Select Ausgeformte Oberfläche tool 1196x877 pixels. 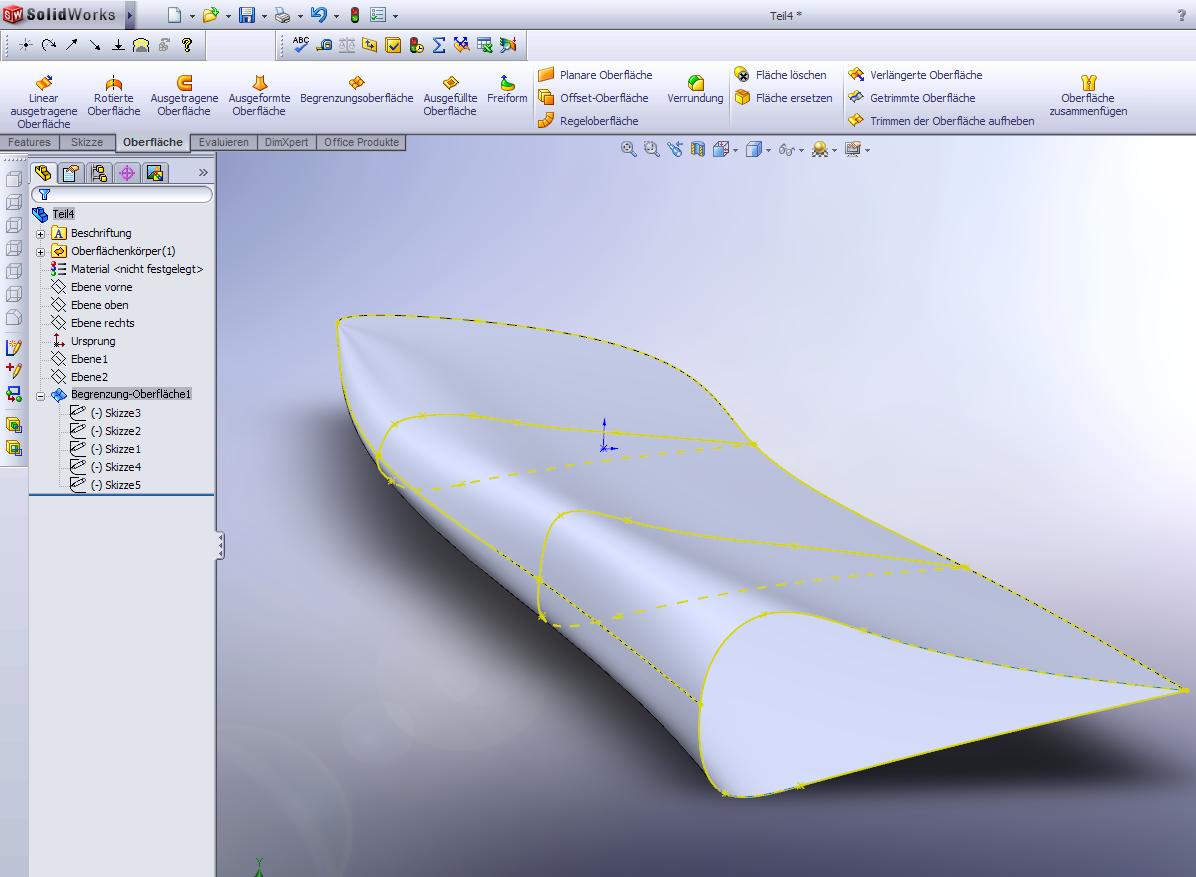(259, 95)
